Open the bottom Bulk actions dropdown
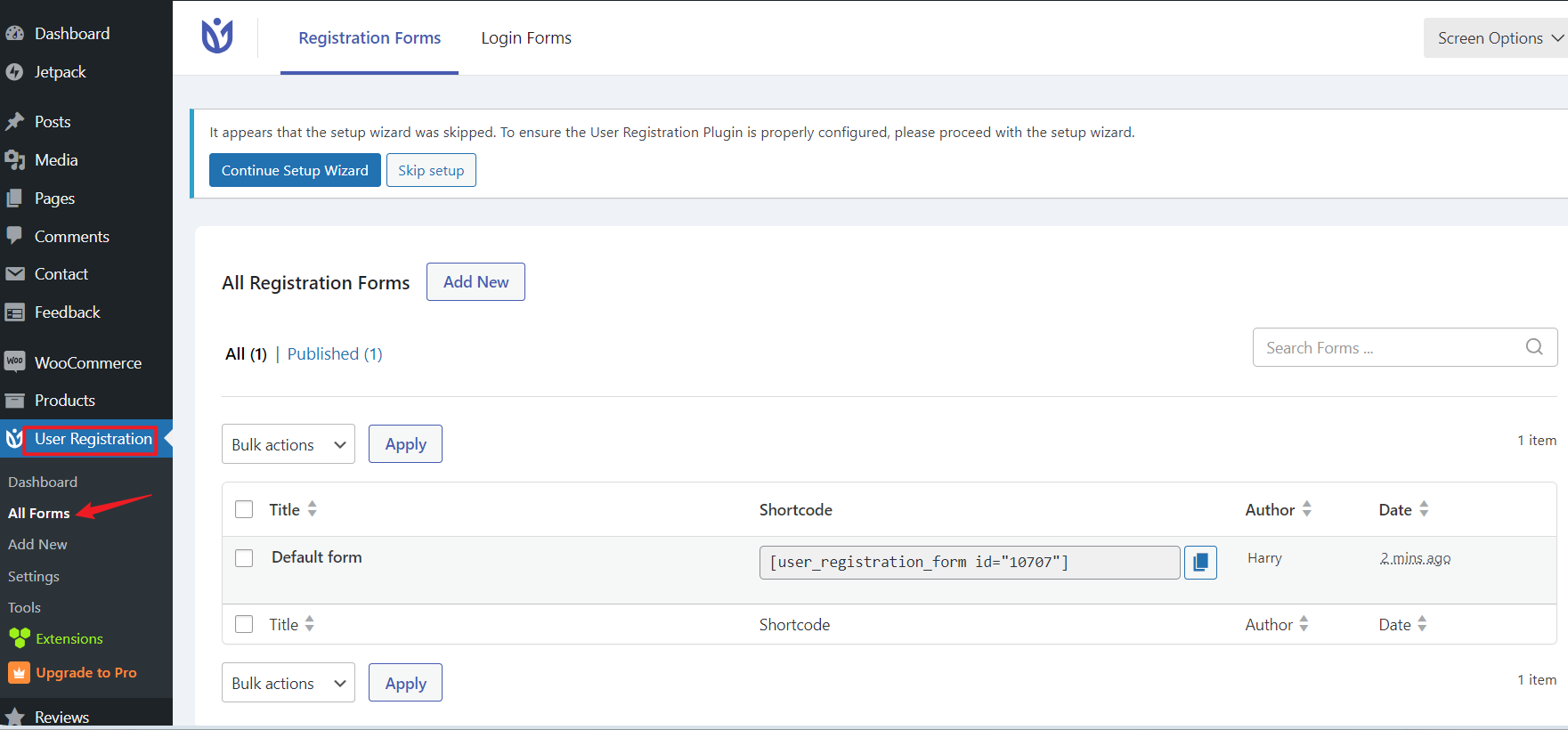Viewport: 1568px width, 730px height. pos(288,683)
